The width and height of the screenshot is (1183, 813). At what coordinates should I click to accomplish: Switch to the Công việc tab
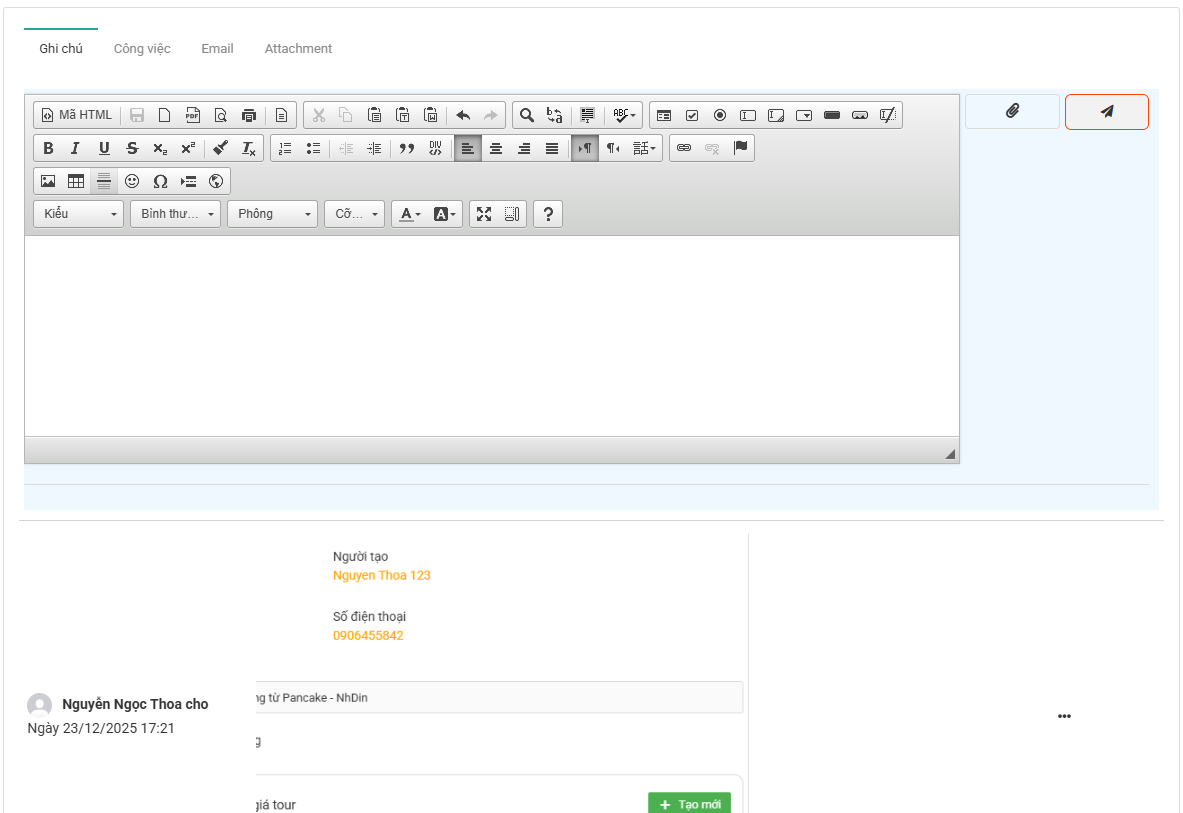142,48
